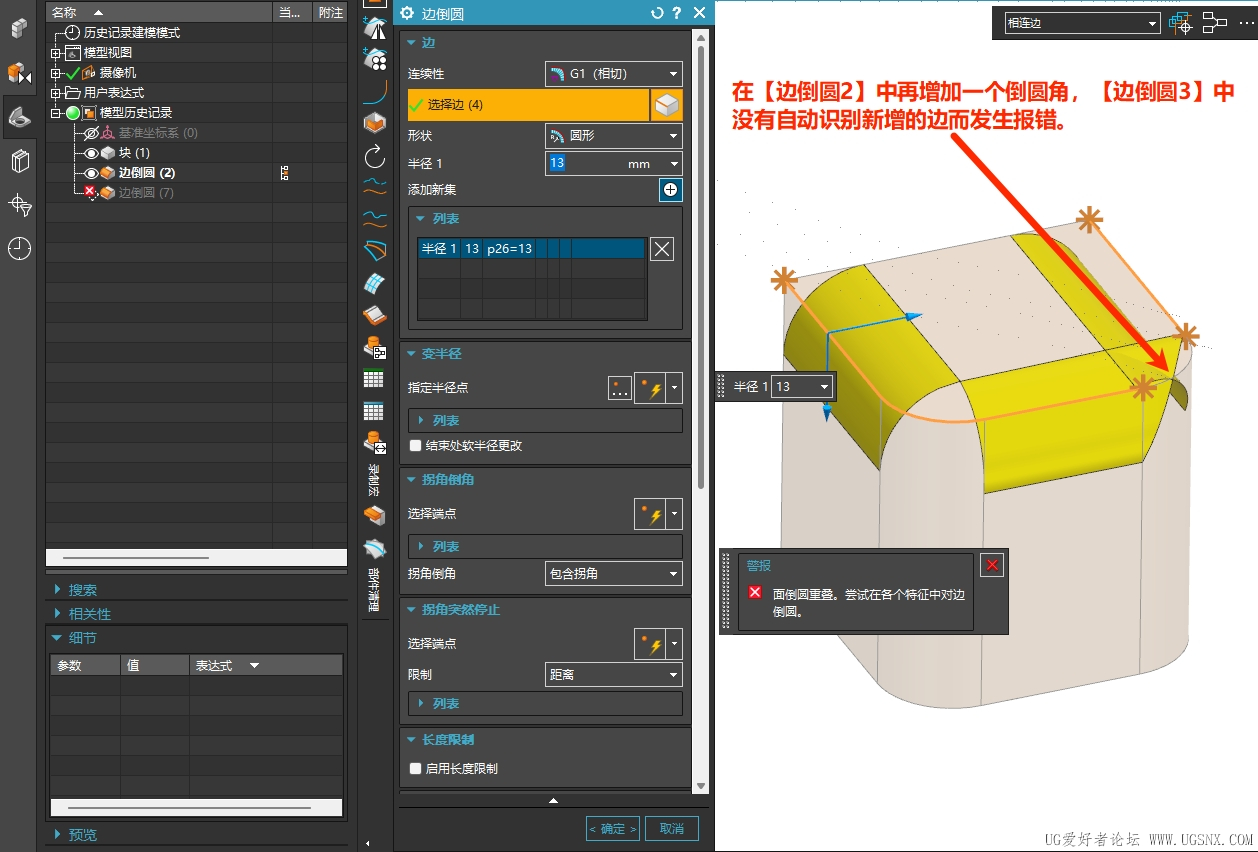Screen dimensions: 1258x852
Task: Open the 拐角倒角 包含拐角 dropdown
Action: (614, 574)
